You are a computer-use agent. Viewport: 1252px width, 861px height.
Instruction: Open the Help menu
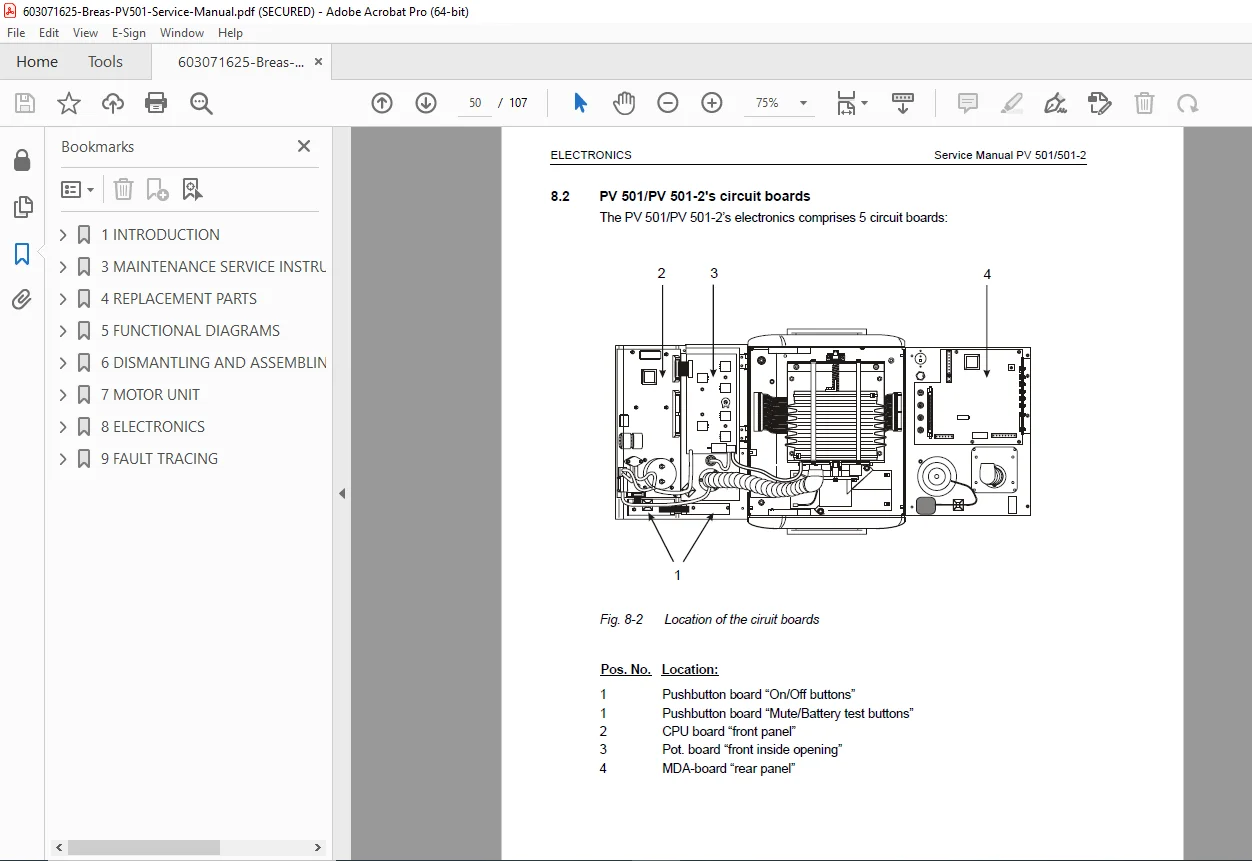(x=230, y=33)
